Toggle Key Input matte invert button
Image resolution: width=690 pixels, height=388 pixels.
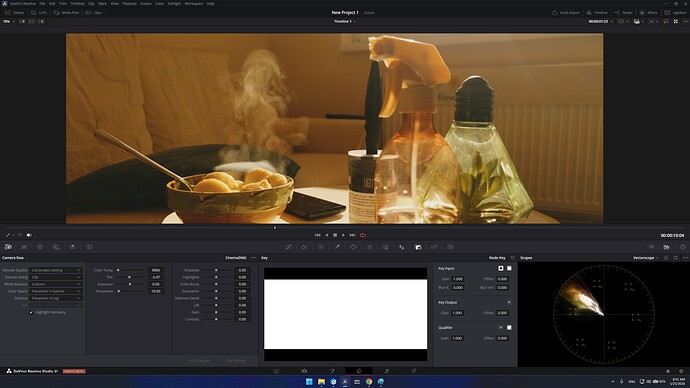click(501, 268)
